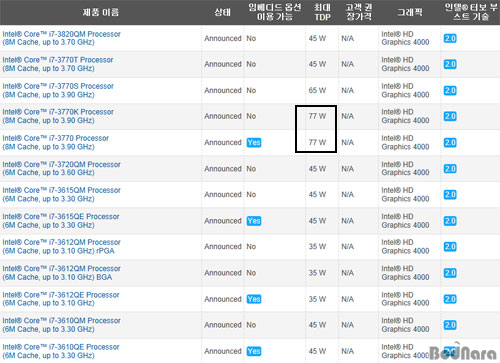Click the 2.0 Turbo Boost badge for i7-3770K
Viewport: 500px width, 363px height.
pos(450,116)
